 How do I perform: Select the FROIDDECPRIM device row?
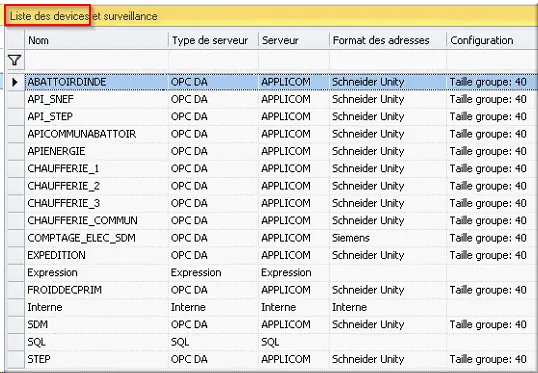(281, 290)
